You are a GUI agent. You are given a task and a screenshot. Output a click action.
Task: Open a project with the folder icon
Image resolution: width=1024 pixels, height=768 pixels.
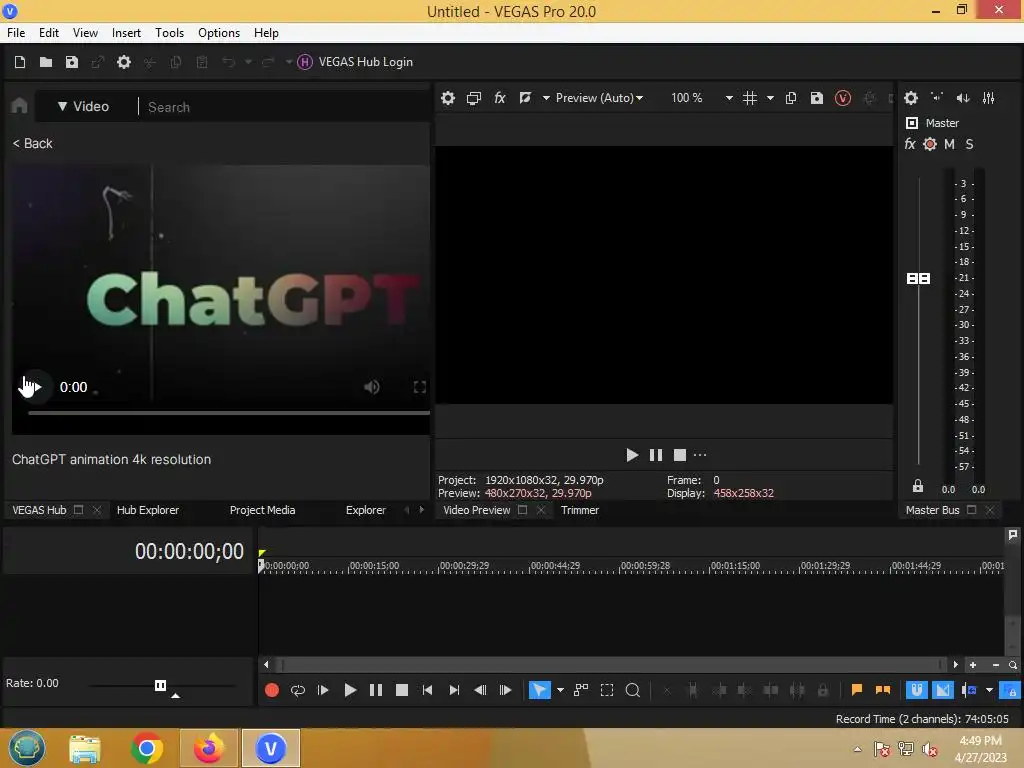pyautogui.click(x=46, y=62)
